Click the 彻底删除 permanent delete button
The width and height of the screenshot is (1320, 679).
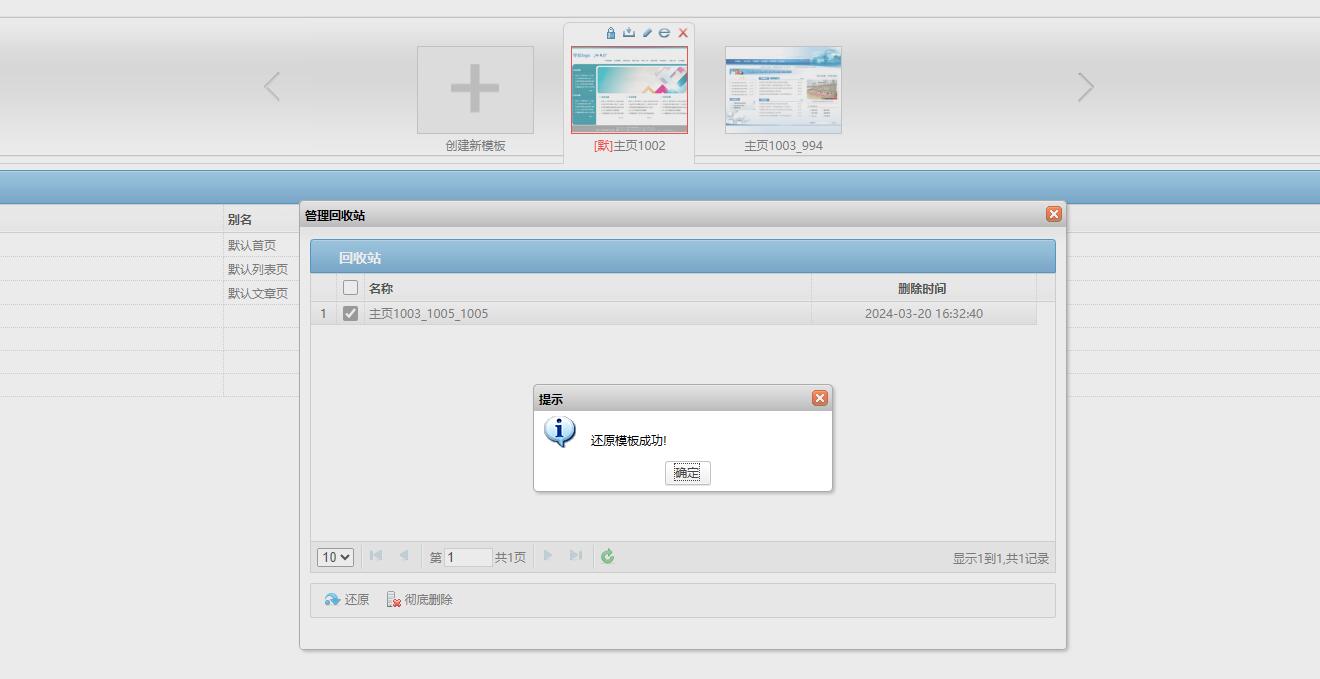419,600
